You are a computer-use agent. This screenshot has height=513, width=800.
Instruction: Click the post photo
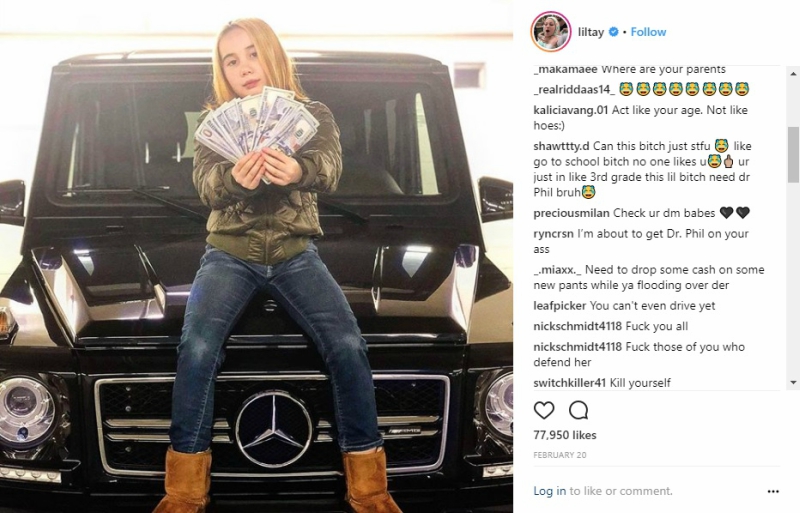256,256
